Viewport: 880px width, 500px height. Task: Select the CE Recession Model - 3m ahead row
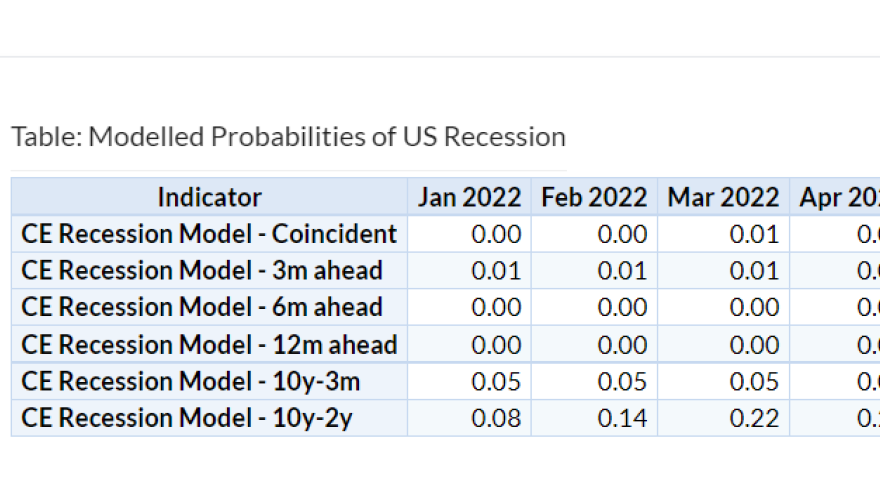pyautogui.click(x=201, y=271)
